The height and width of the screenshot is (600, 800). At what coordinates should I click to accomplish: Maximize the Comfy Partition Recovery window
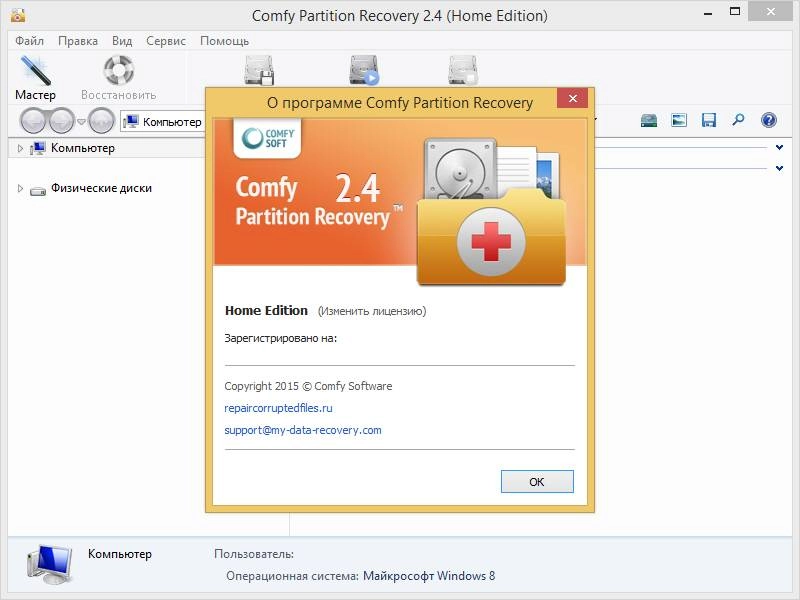coord(735,12)
